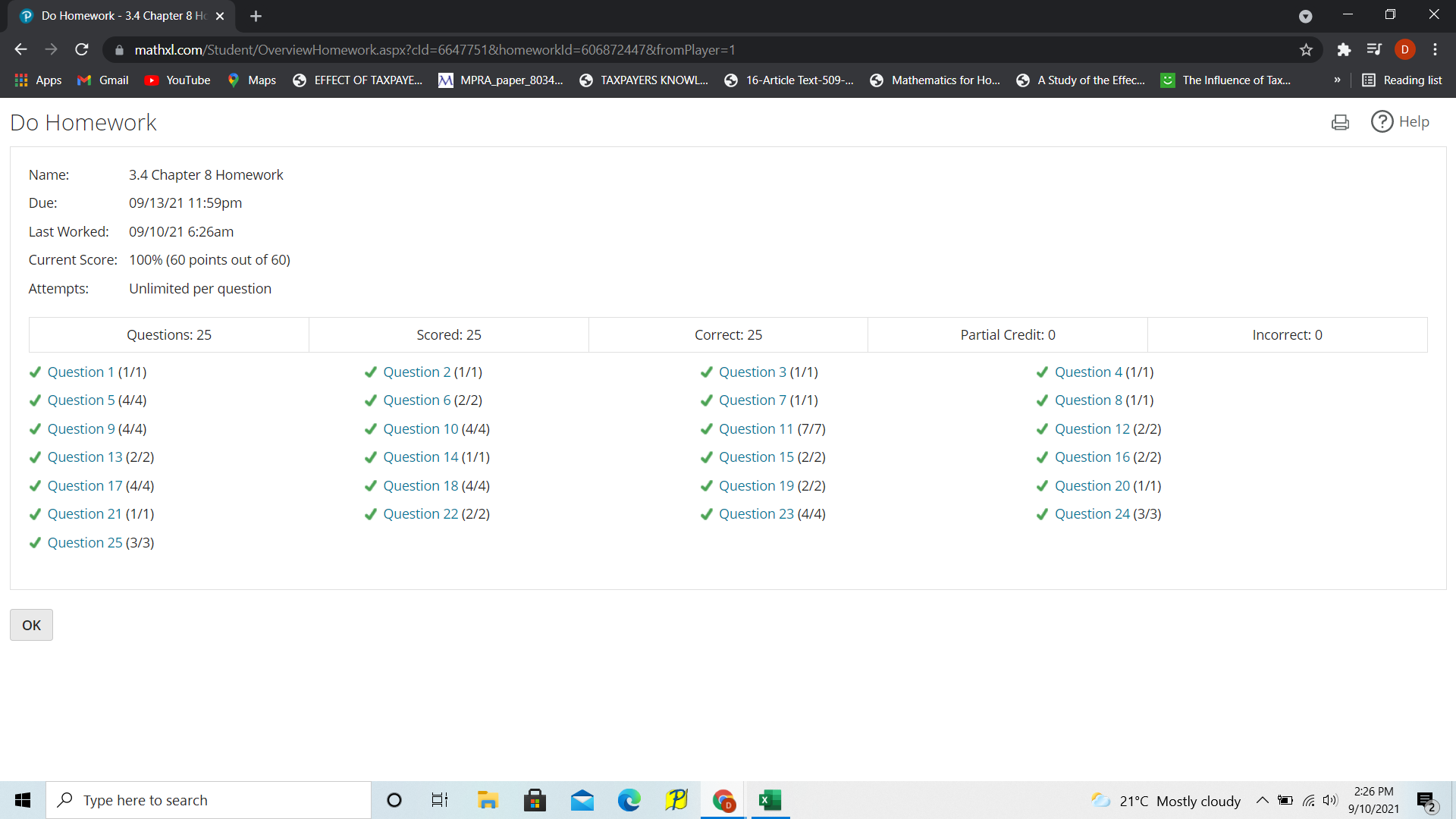Open Question 14 link
Image resolution: width=1456 pixels, height=819 pixels.
coord(420,457)
